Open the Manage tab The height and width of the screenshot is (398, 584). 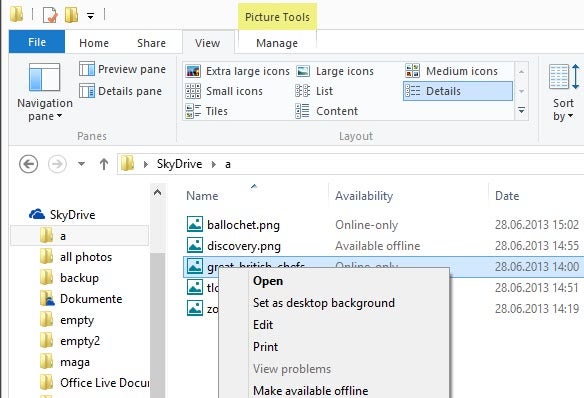coord(277,43)
